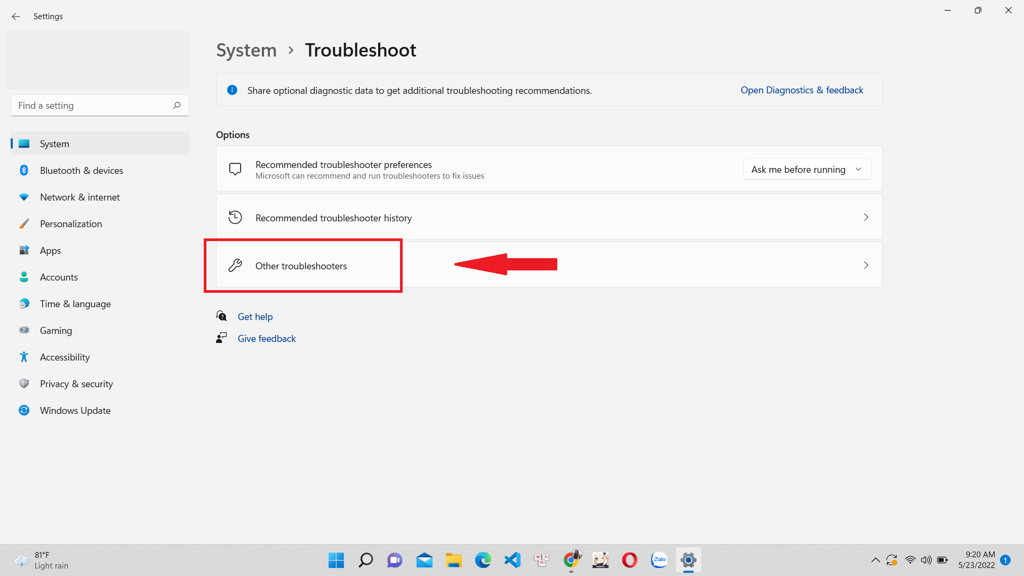Click the Gaming controller icon
This screenshot has height=576, width=1024.
[24, 330]
